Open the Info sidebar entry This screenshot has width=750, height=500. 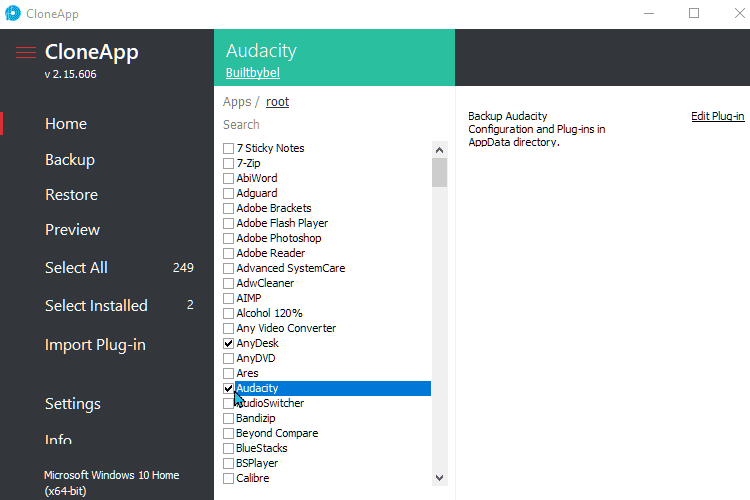pyautogui.click(x=58, y=439)
